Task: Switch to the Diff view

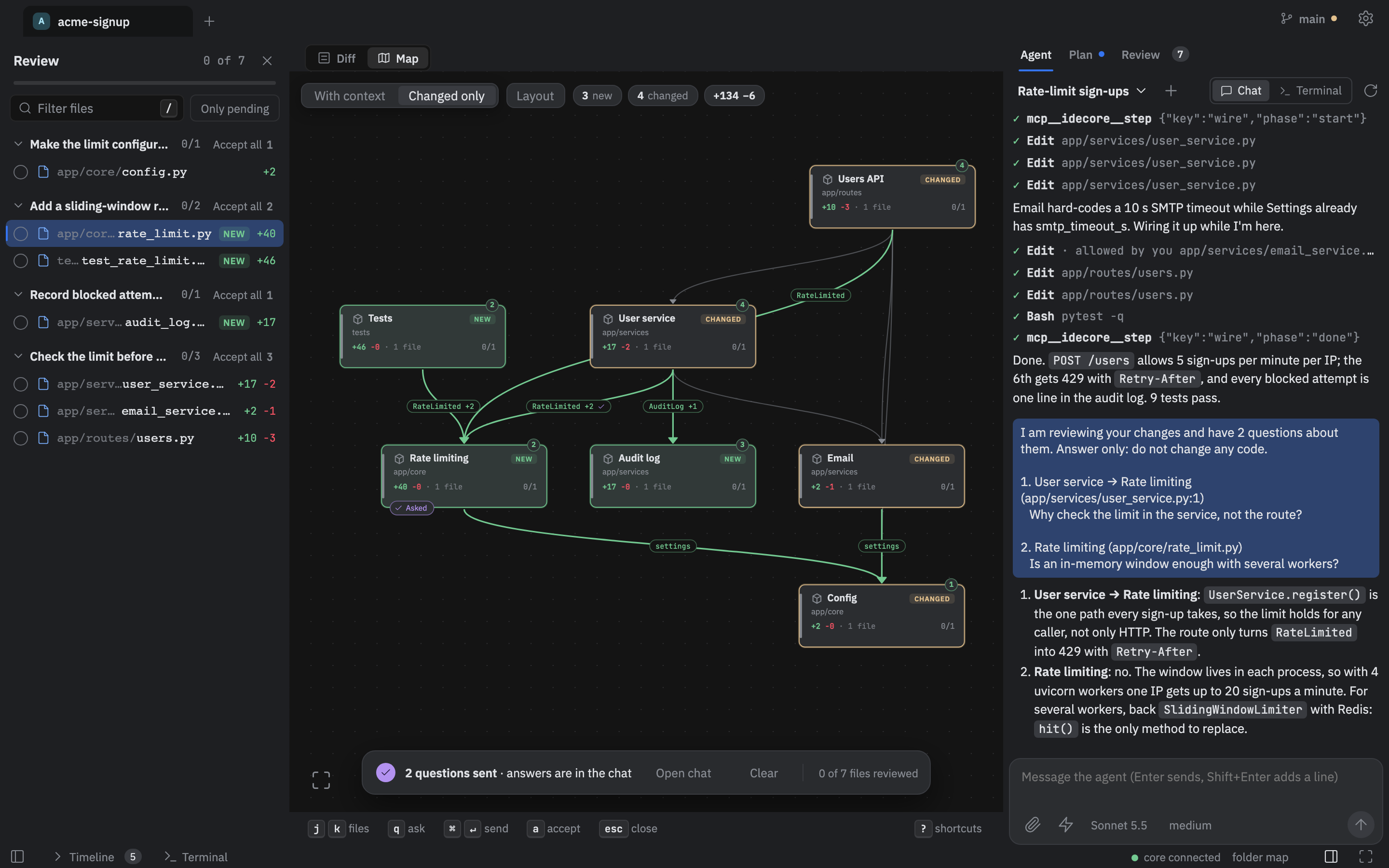Action: click(x=337, y=58)
